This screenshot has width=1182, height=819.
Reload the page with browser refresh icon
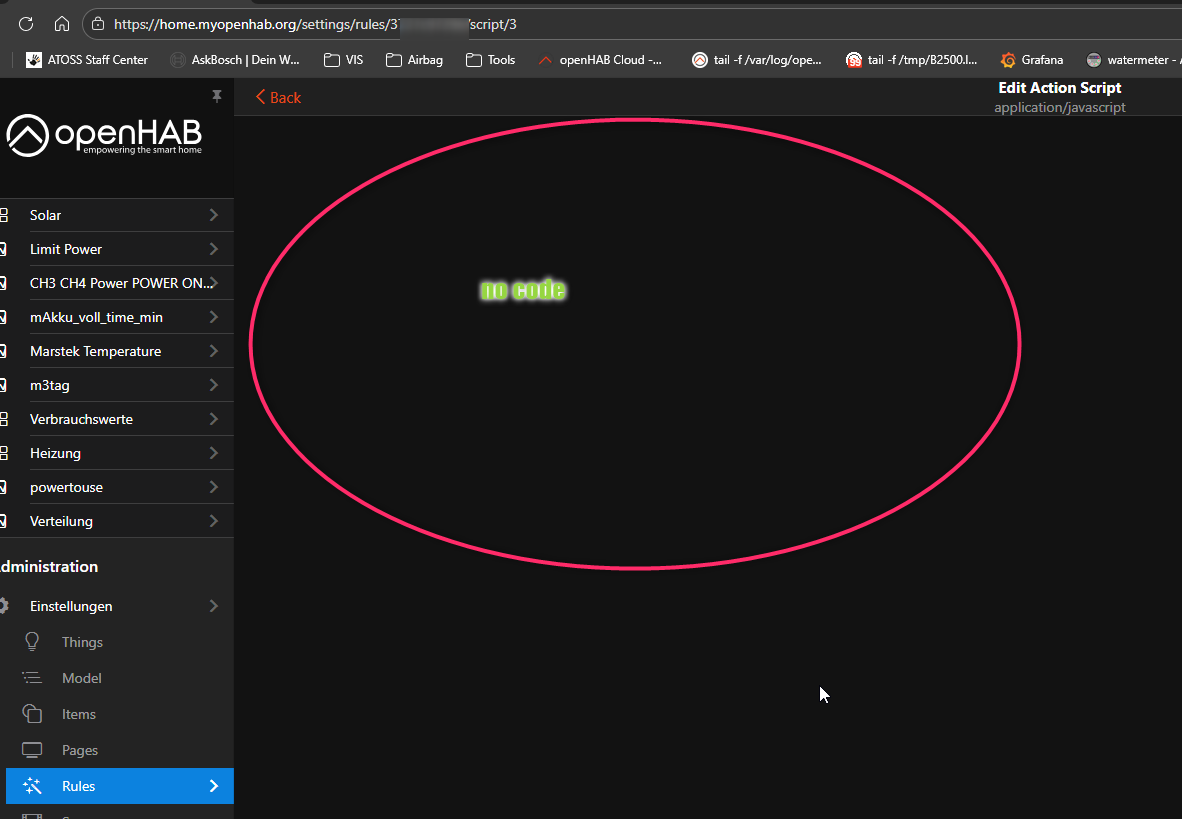(26, 24)
